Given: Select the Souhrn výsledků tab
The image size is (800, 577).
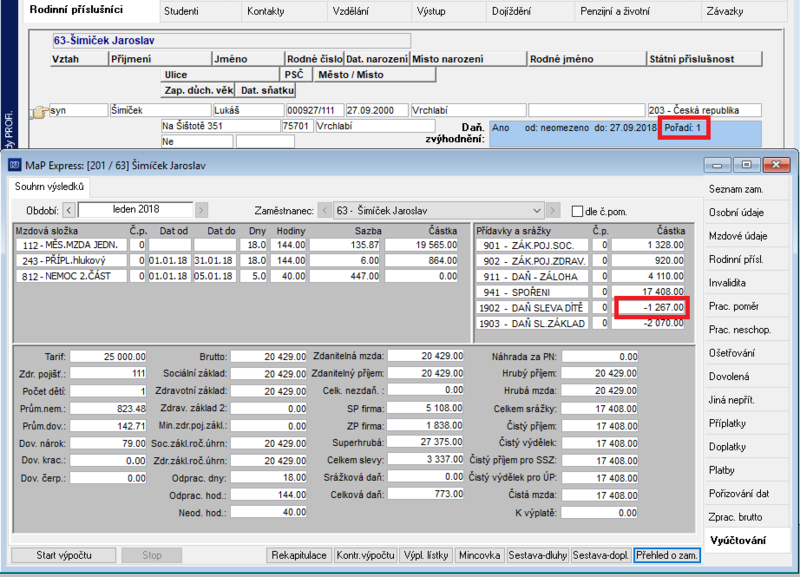Looking at the screenshot, I should [49, 187].
